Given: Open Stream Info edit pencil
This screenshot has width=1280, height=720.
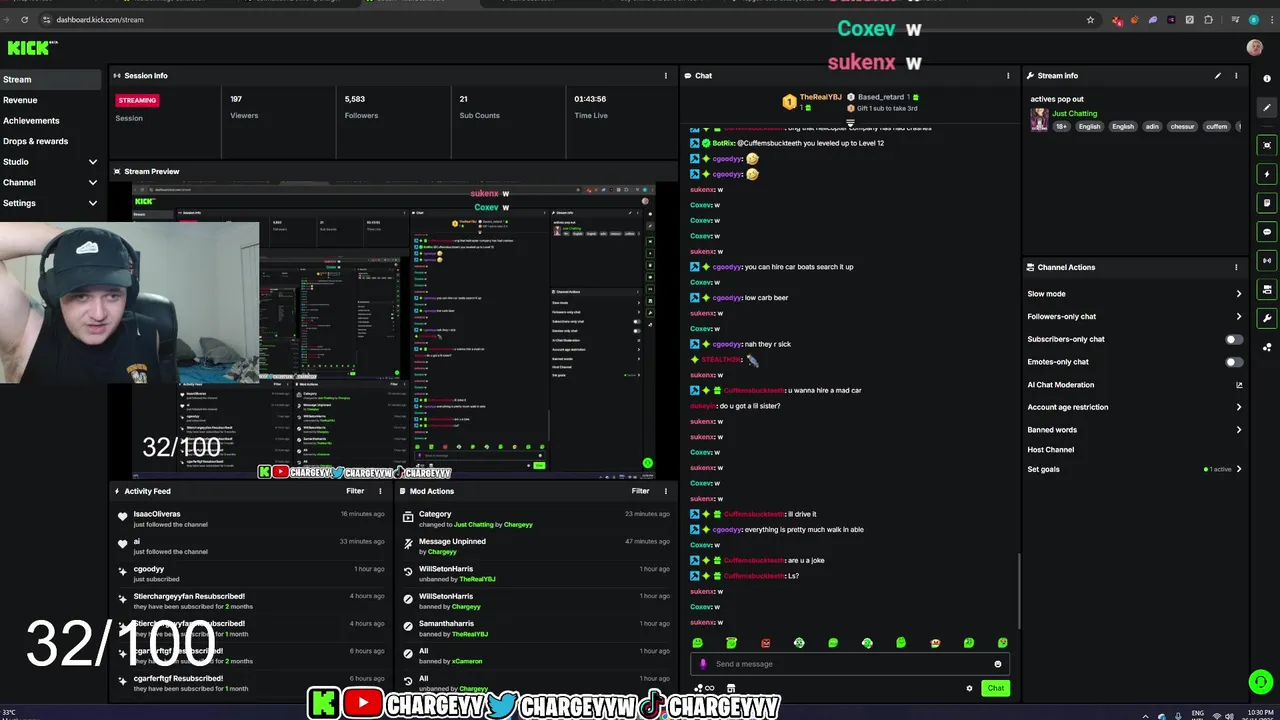Looking at the screenshot, I should (1217, 75).
